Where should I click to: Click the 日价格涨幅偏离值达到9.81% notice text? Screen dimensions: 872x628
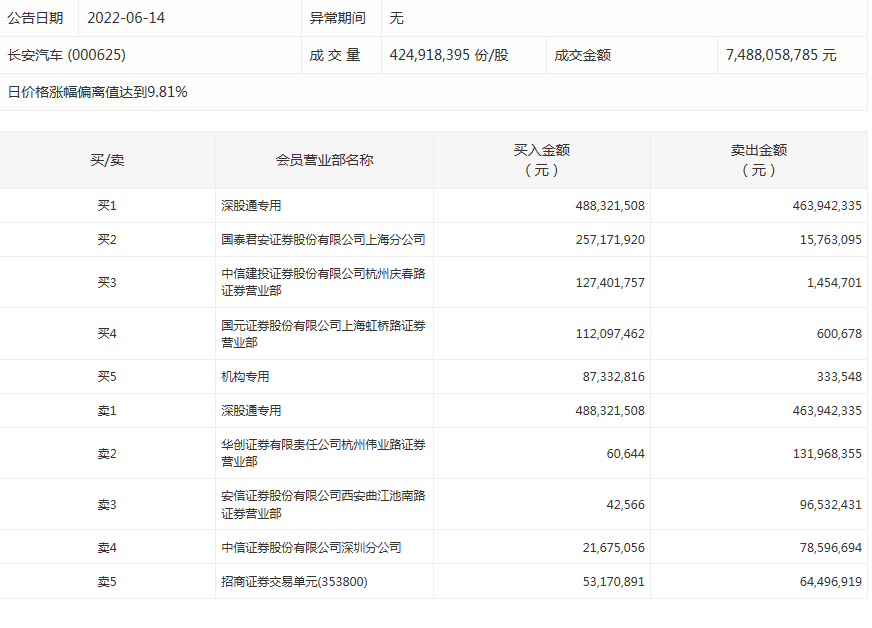pyautogui.click(x=98, y=92)
